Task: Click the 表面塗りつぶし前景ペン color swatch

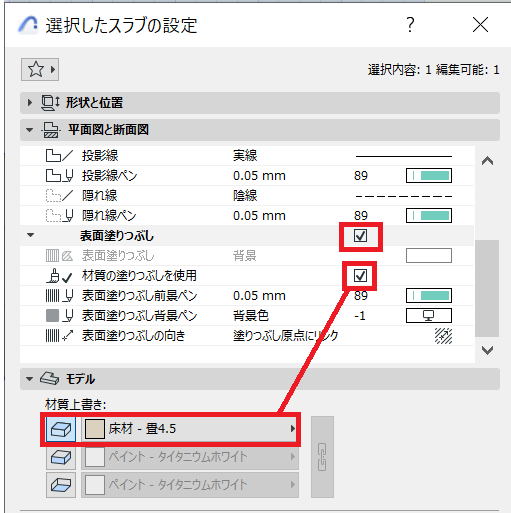Action: pyautogui.click(x=429, y=296)
